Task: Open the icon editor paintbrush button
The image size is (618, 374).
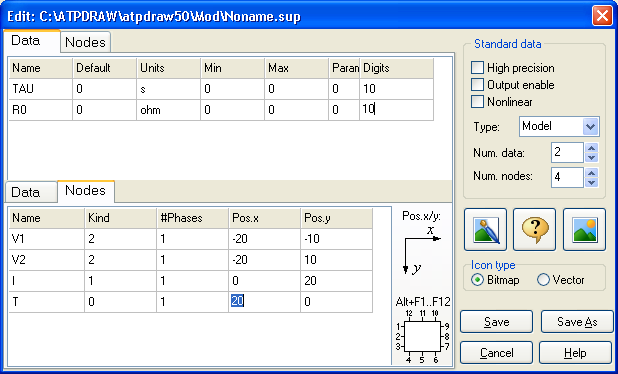Action: (485, 229)
